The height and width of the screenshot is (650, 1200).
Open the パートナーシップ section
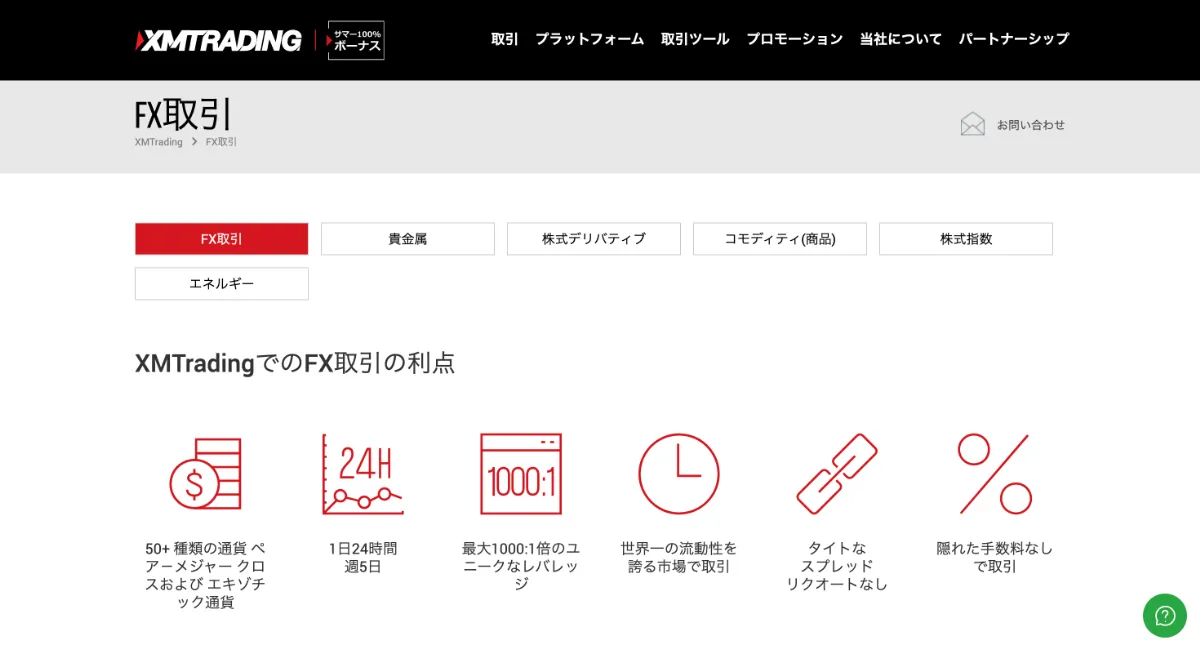[x=1016, y=39]
